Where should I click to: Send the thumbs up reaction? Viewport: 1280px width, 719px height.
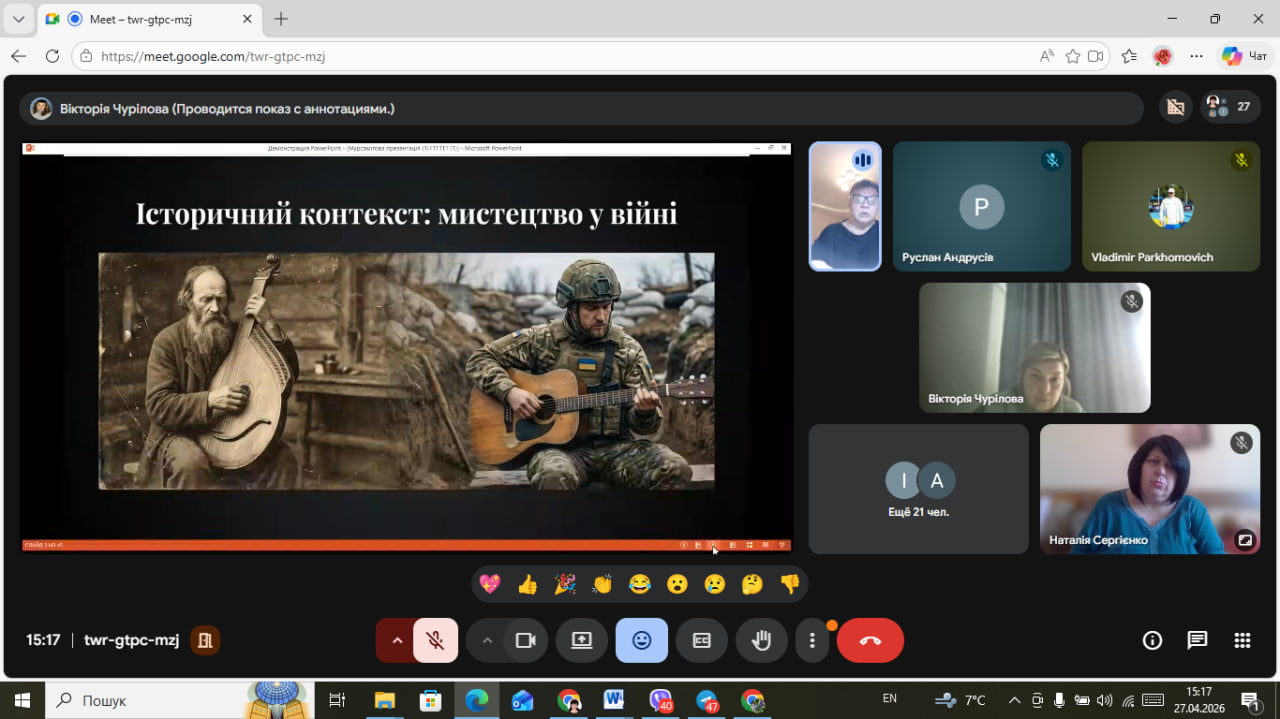tap(527, 584)
